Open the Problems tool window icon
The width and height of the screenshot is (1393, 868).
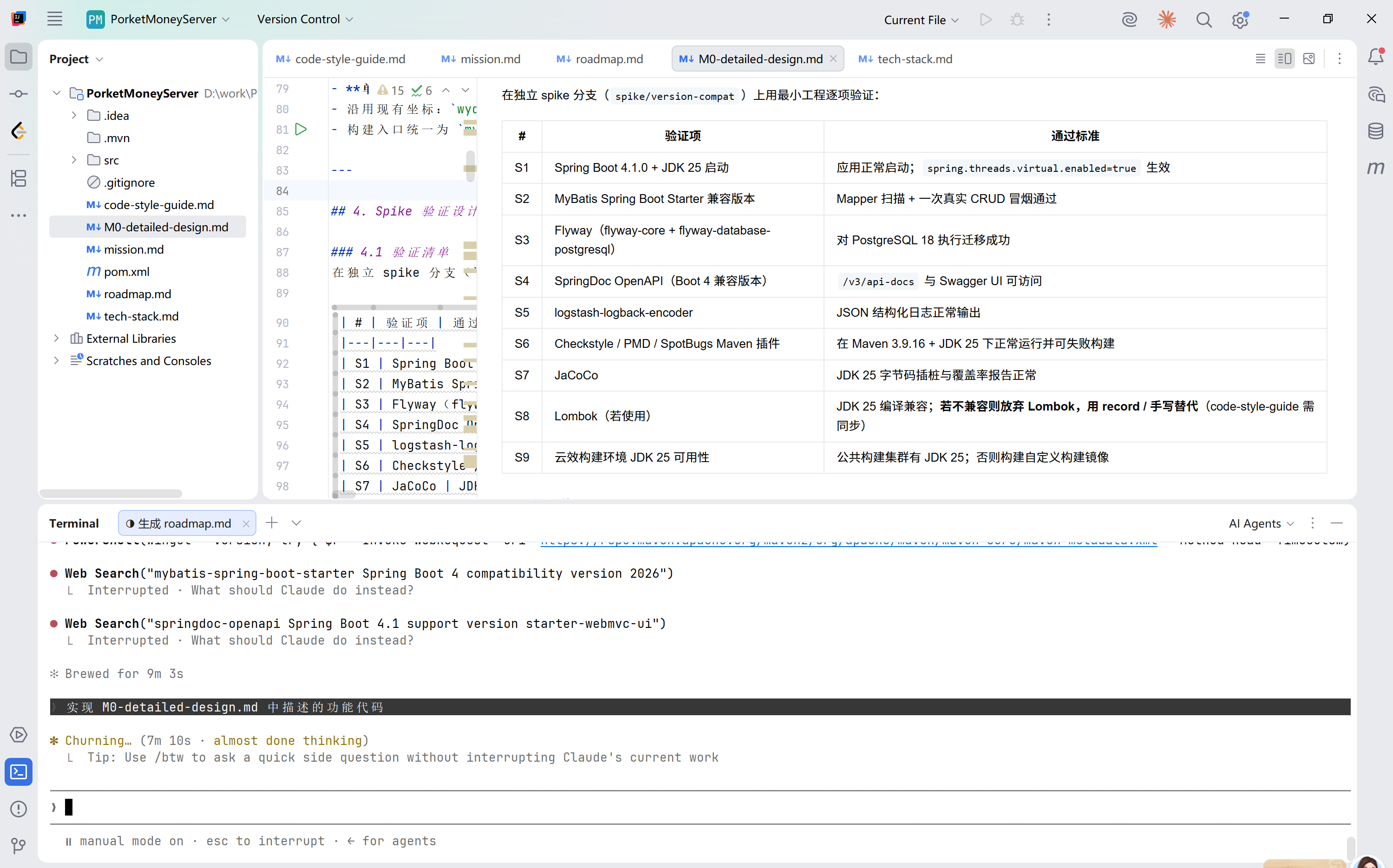coord(19,809)
